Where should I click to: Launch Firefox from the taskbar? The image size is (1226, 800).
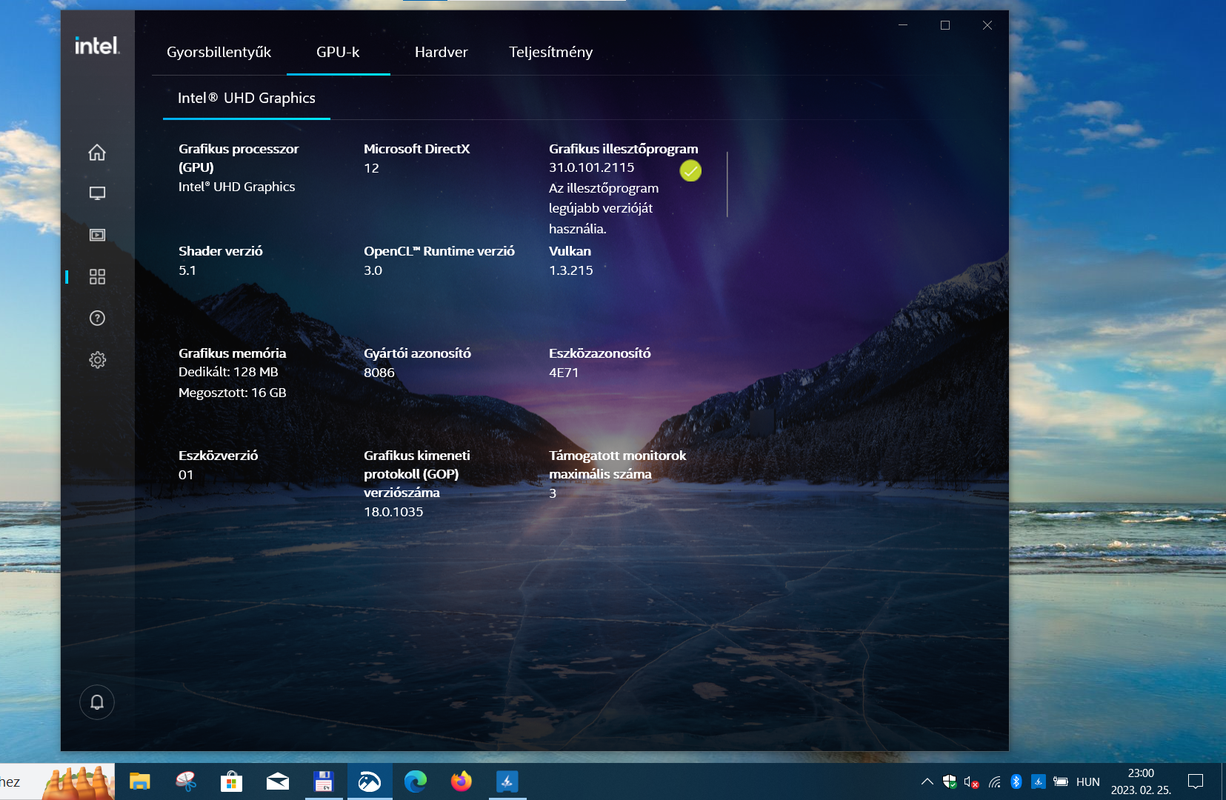point(461,781)
